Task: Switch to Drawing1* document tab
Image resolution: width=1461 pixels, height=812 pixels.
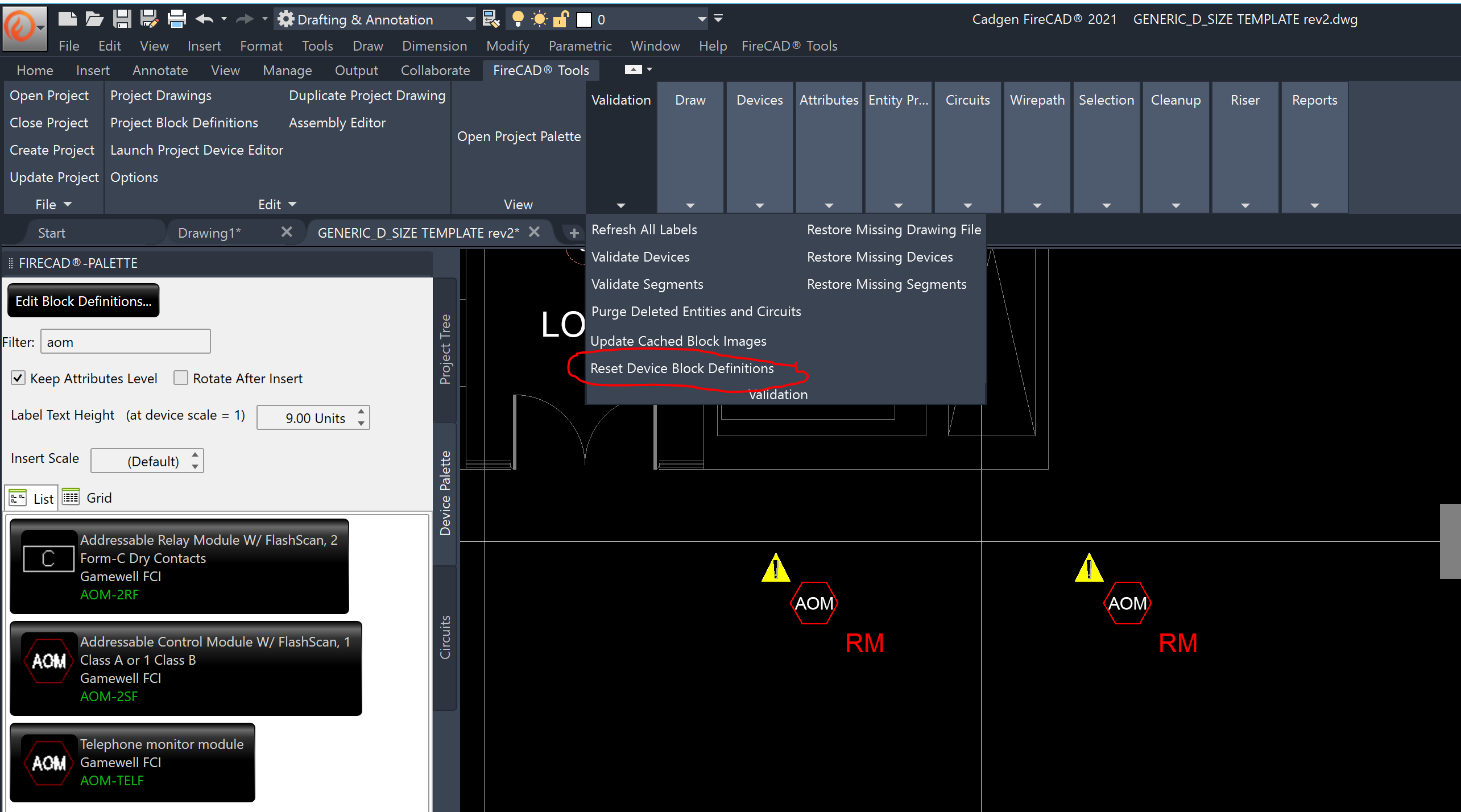Action: 209,233
